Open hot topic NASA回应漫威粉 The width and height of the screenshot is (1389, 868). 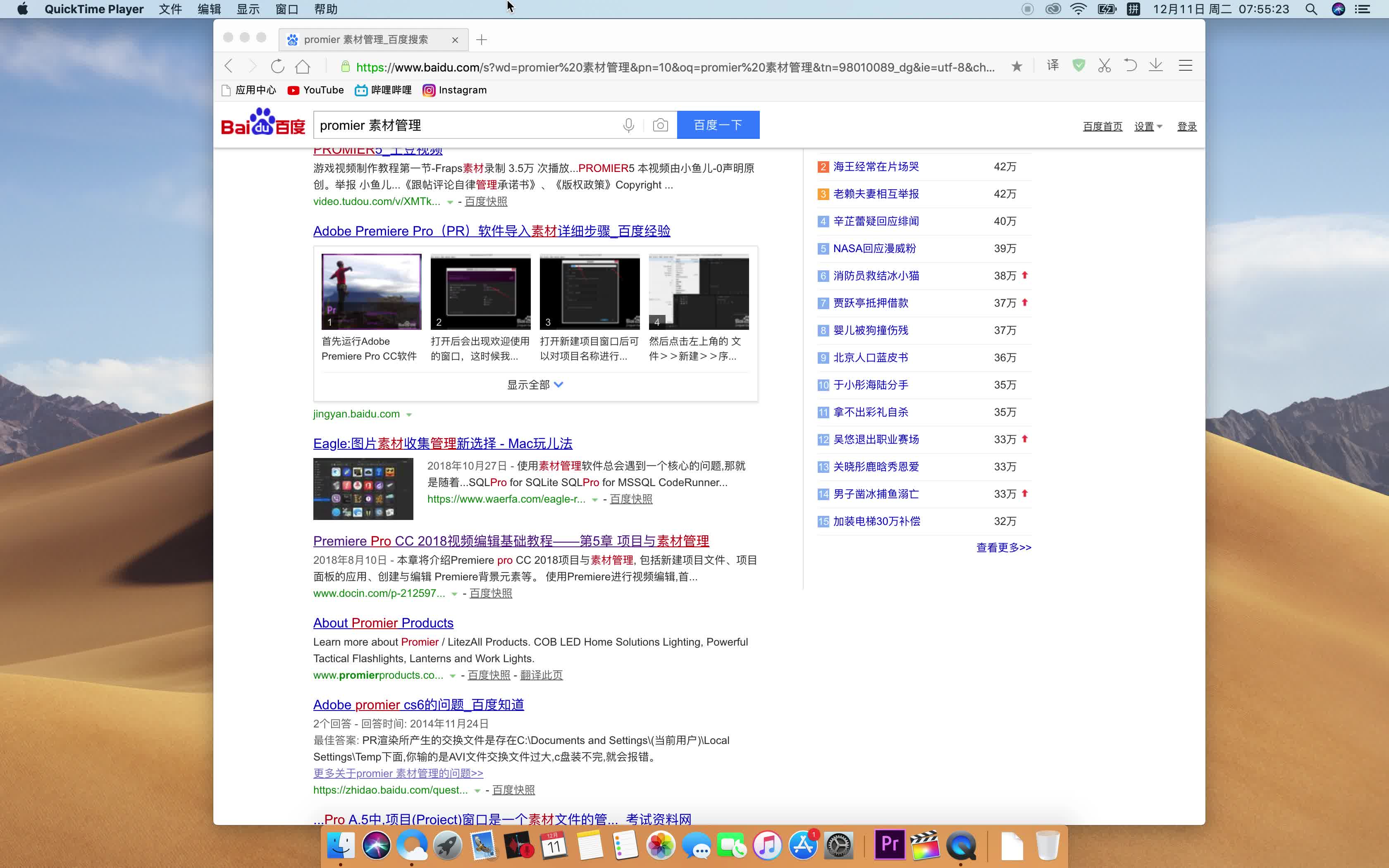[874, 248]
